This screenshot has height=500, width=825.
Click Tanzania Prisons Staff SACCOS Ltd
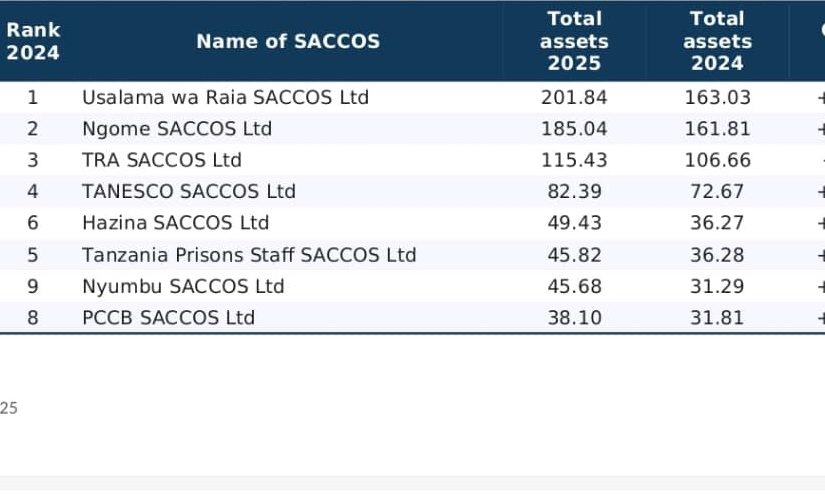tap(249, 255)
